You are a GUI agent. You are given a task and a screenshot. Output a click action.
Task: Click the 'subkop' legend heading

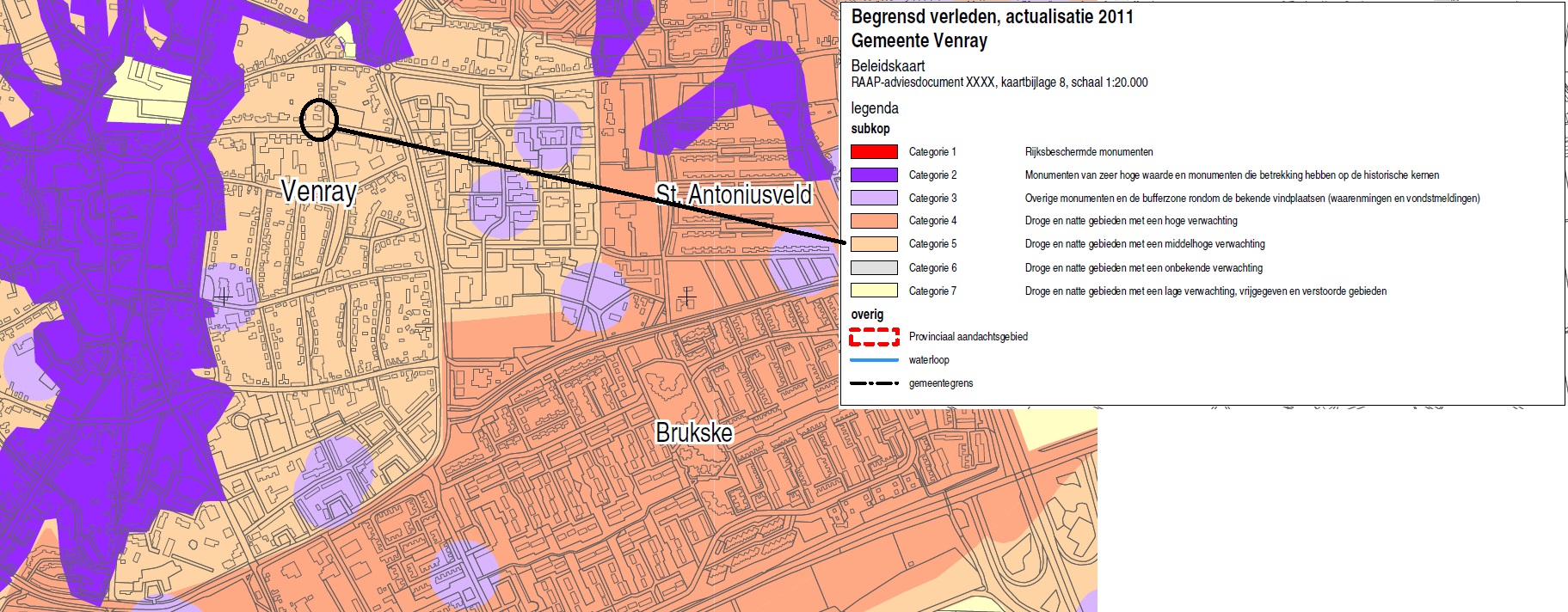(x=870, y=129)
